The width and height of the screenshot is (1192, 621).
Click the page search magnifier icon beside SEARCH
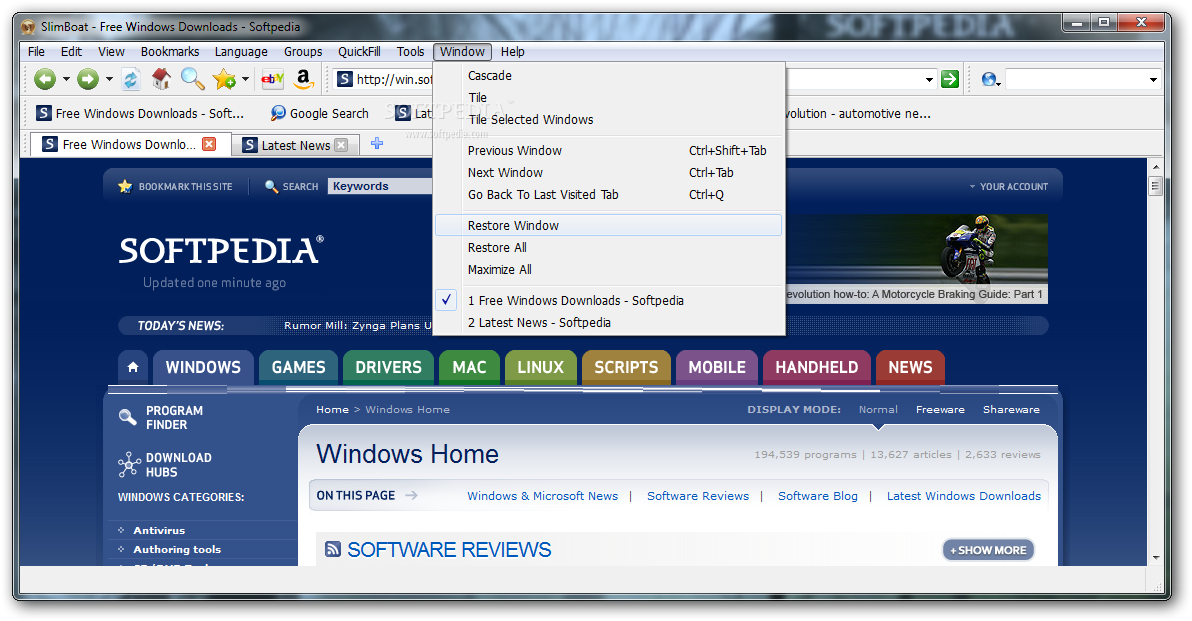tap(271, 186)
